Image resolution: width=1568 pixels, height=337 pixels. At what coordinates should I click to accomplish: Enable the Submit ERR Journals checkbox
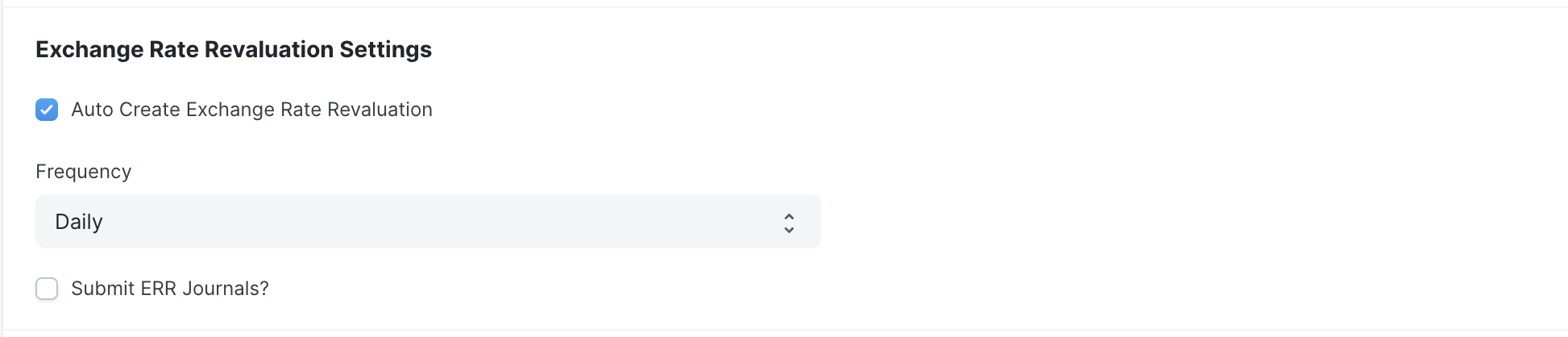(x=47, y=289)
